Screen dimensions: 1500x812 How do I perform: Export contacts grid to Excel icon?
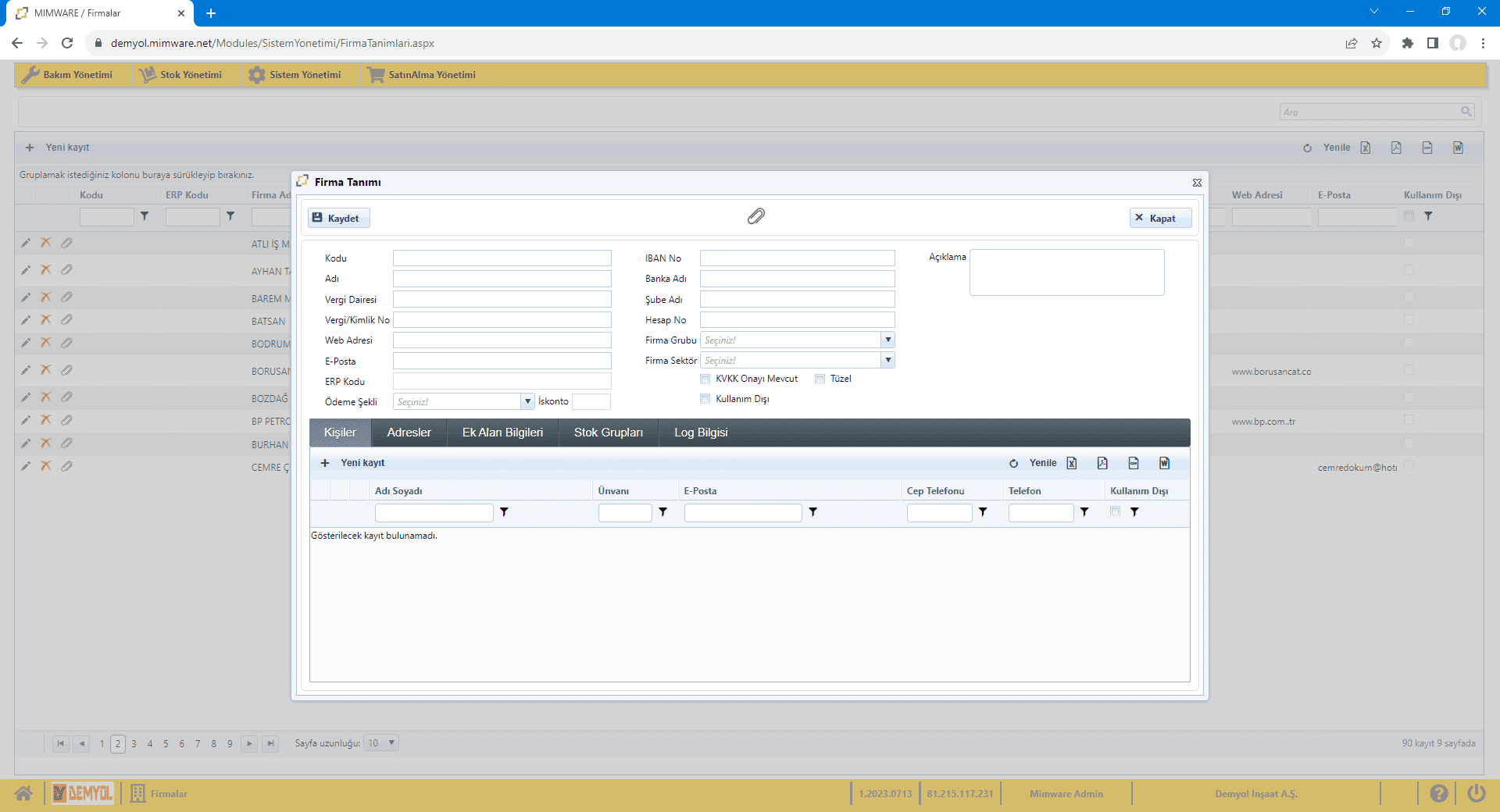tap(1072, 463)
